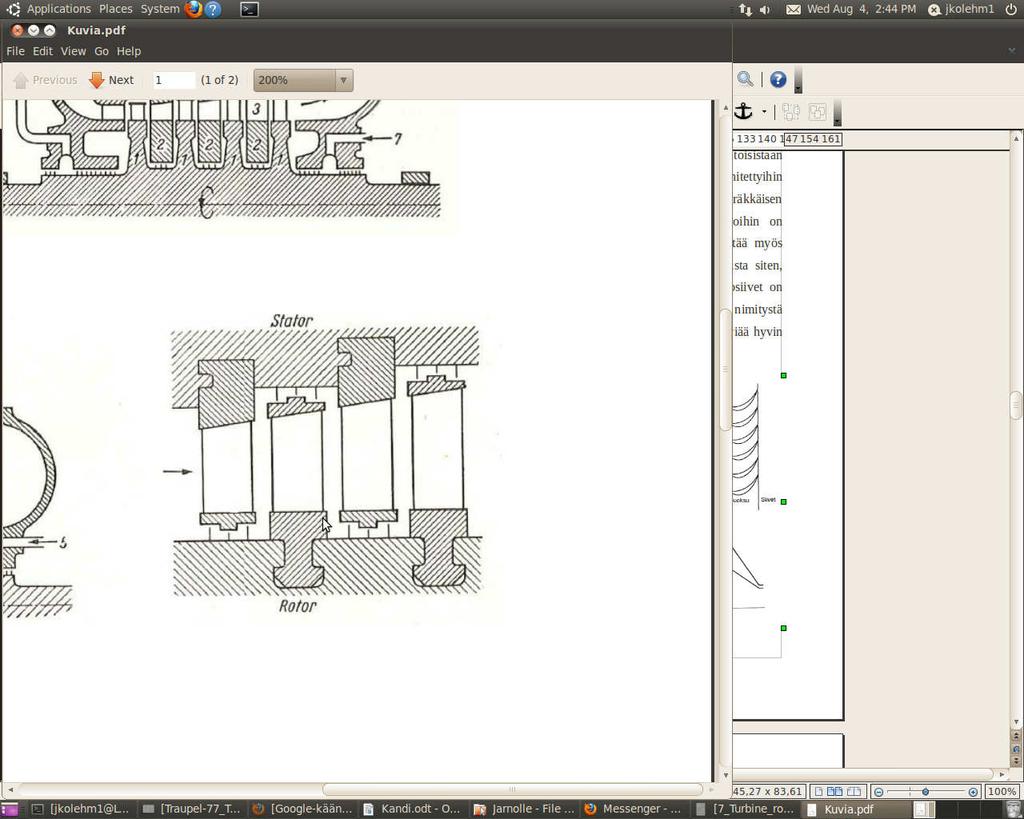Open the volume speaker icon
Image resolution: width=1024 pixels, height=819 pixels.
[x=765, y=9]
